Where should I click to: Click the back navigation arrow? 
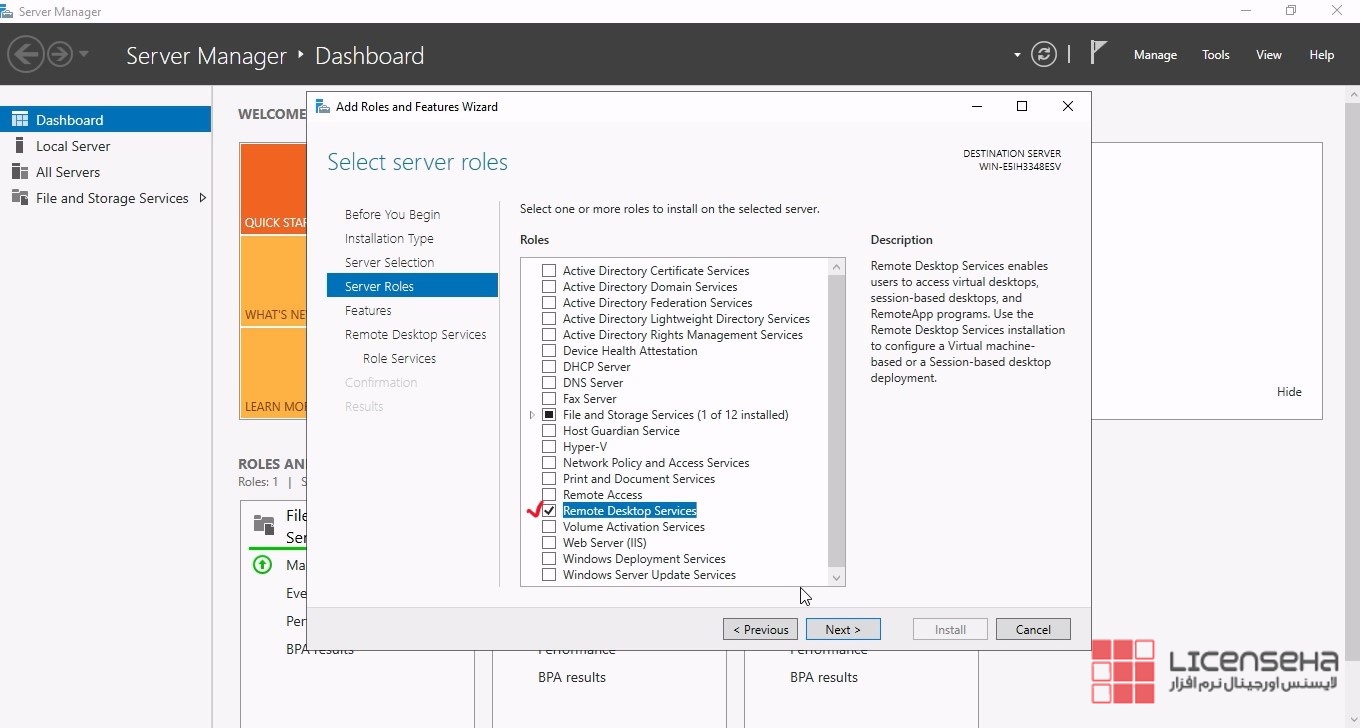(x=26, y=54)
